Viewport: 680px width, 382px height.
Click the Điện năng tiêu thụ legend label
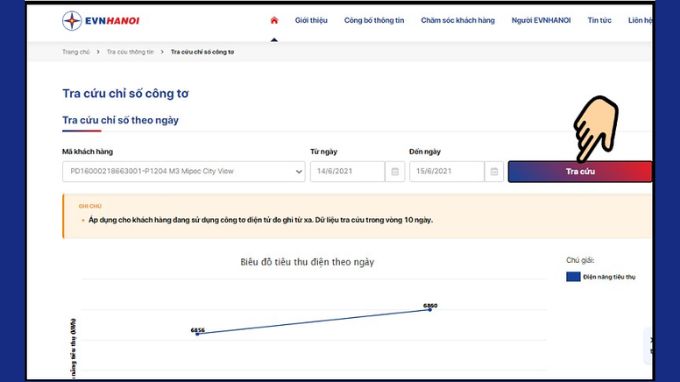pyautogui.click(x=609, y=277)
